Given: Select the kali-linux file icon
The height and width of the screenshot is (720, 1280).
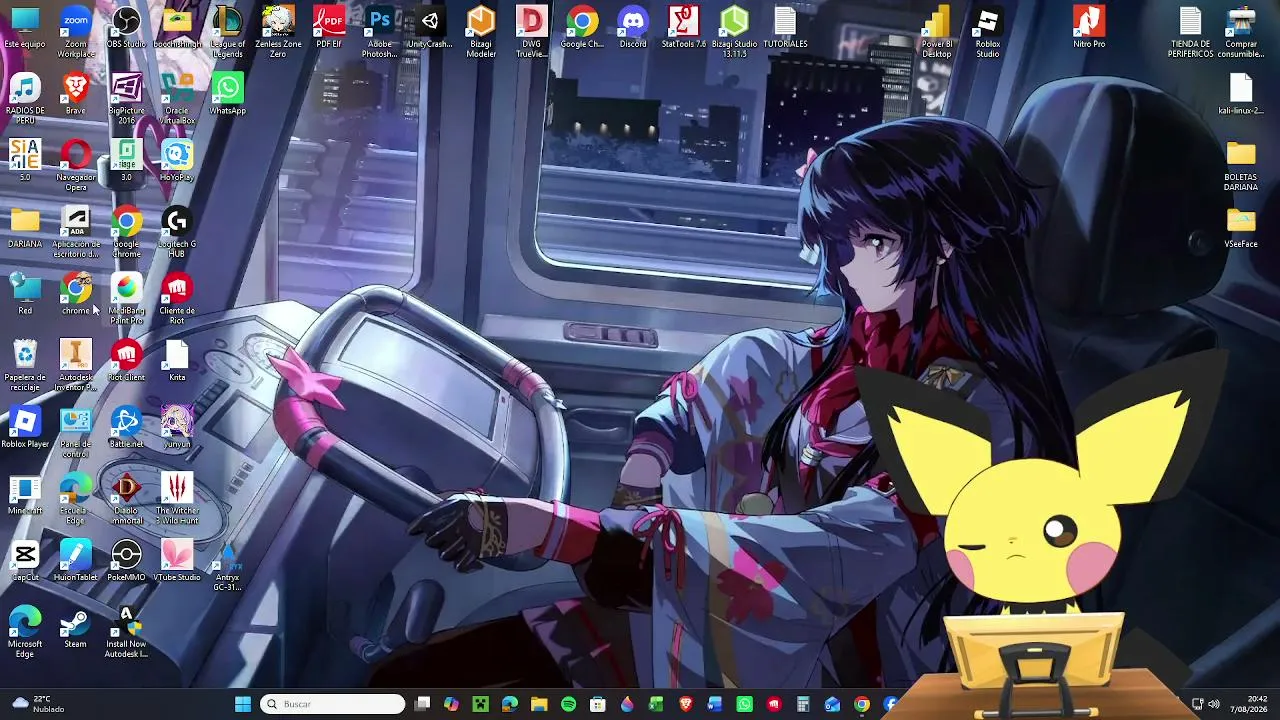Looking at the screenshot, I should click(1241, 95).
